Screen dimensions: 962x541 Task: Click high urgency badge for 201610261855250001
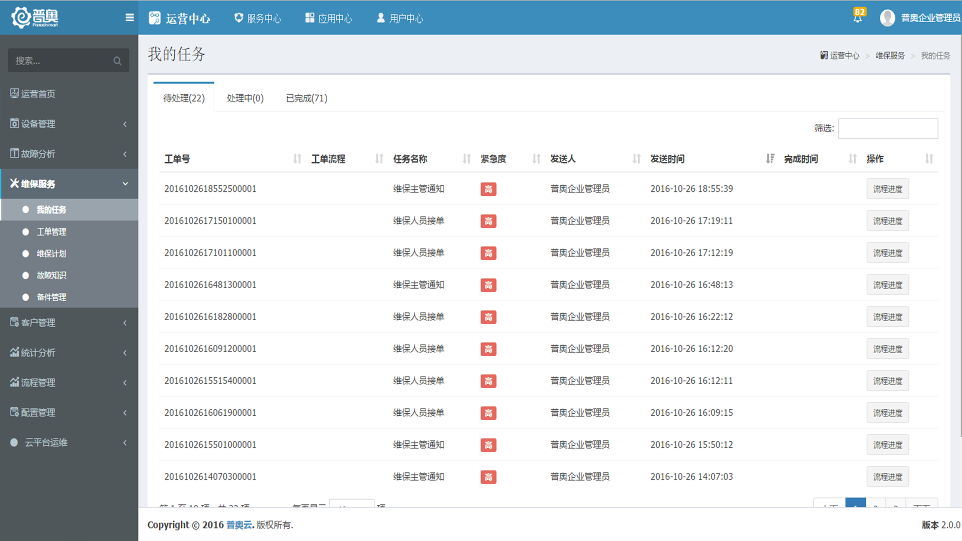pos(488,189)
